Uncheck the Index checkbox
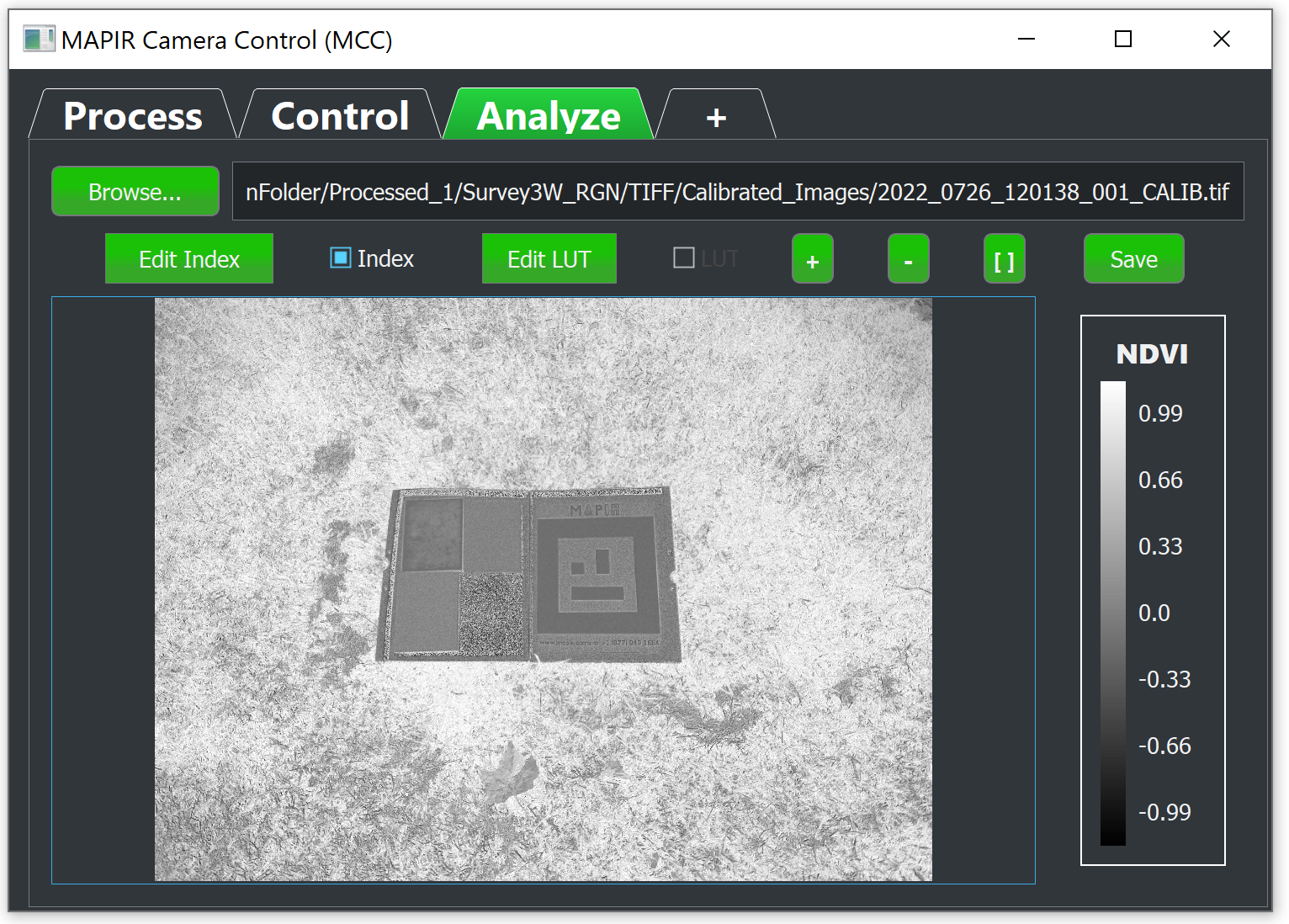 (x=341, y=258)
